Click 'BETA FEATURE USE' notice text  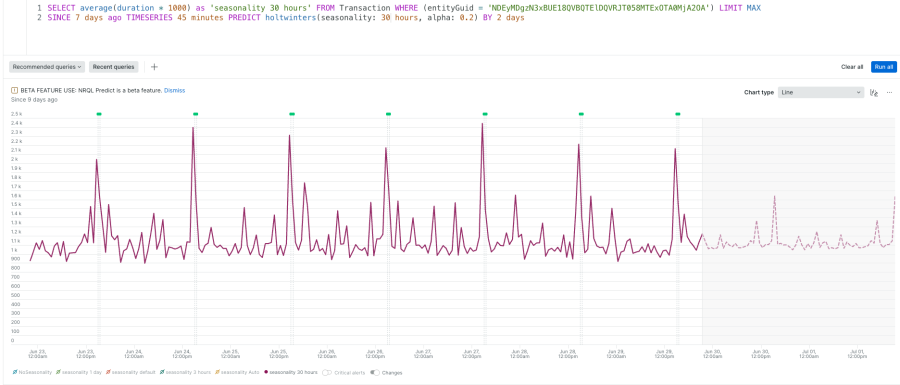[x=91, y=91]
